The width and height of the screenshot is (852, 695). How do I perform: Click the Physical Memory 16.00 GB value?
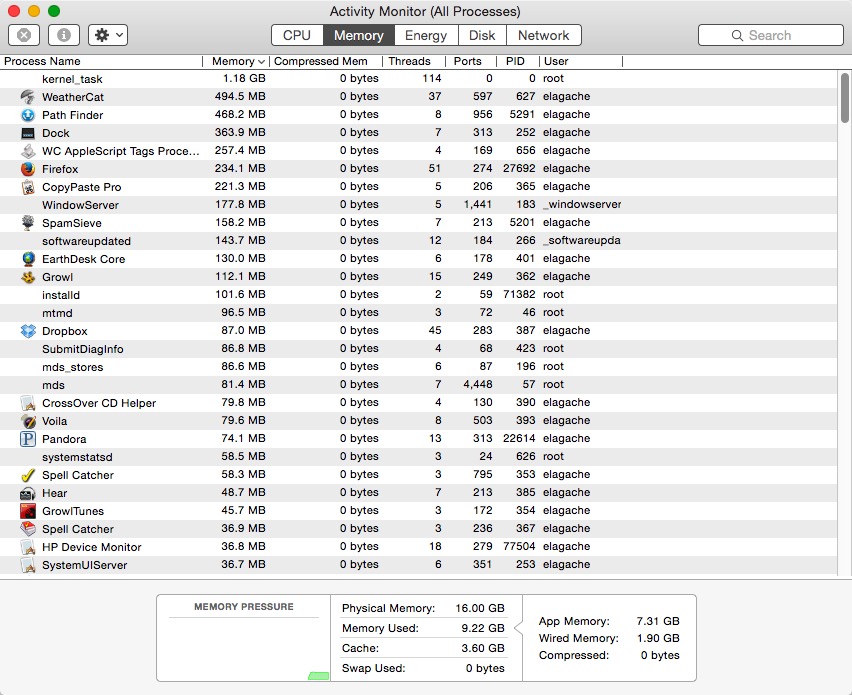480,608
